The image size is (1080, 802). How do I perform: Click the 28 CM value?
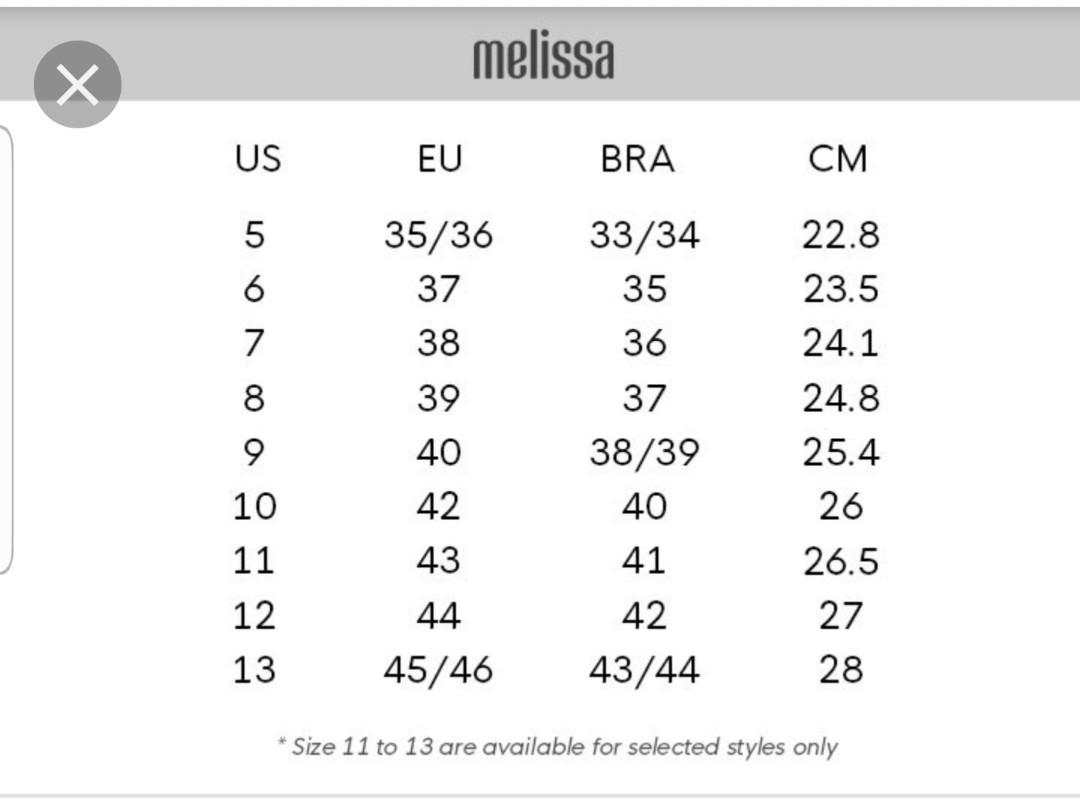click(x=840, y=669)
